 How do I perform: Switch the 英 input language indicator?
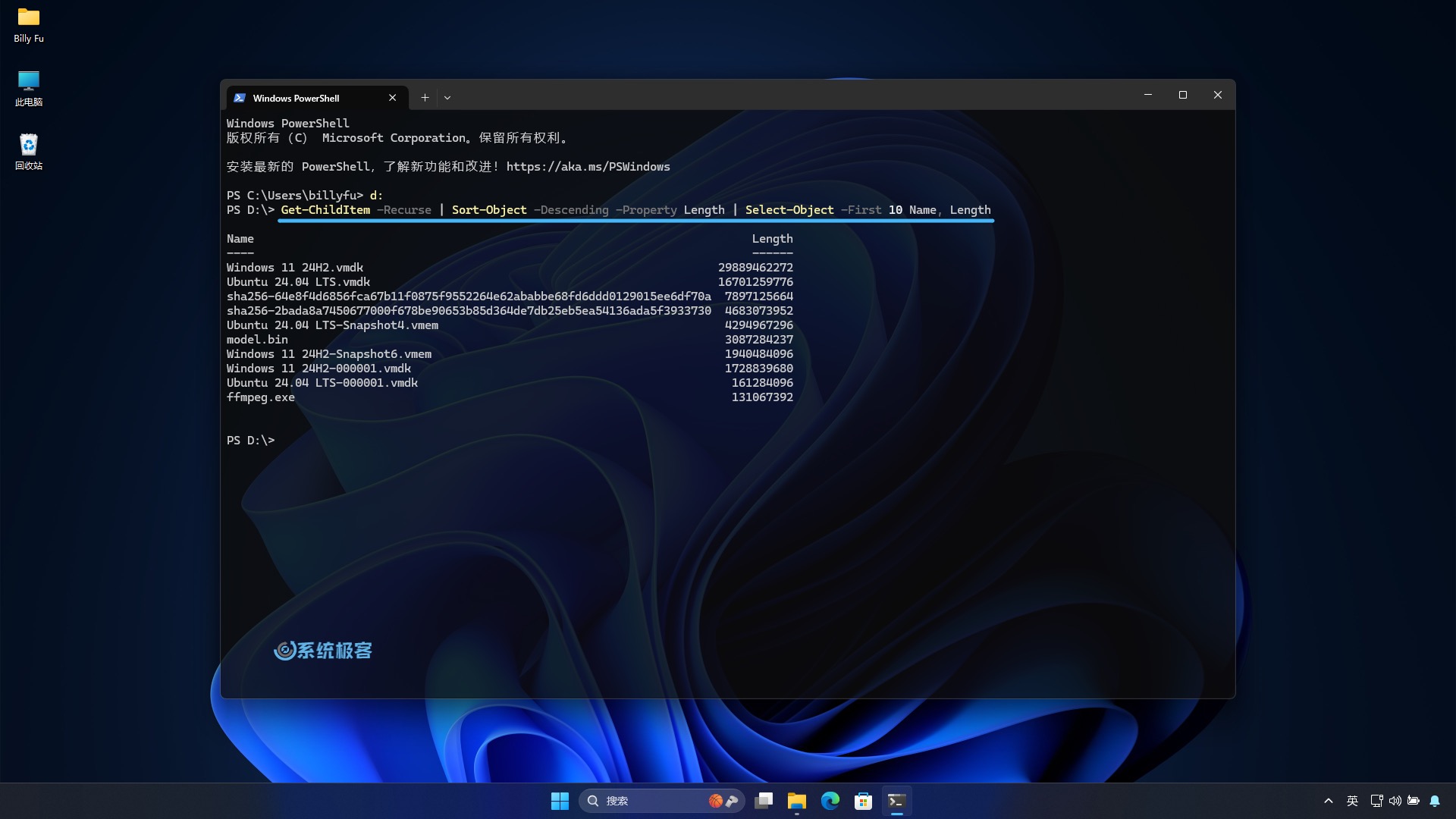[1353, 801]
